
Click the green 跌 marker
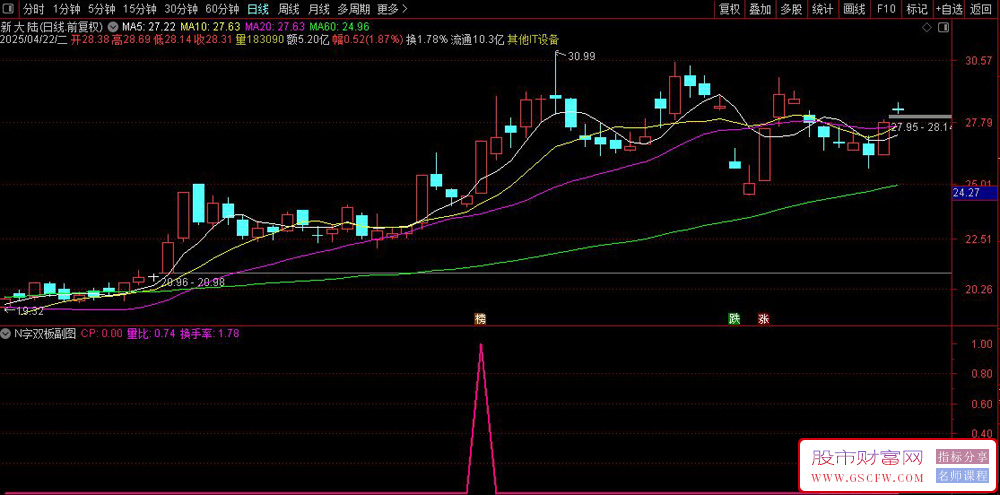coord(735,319)
